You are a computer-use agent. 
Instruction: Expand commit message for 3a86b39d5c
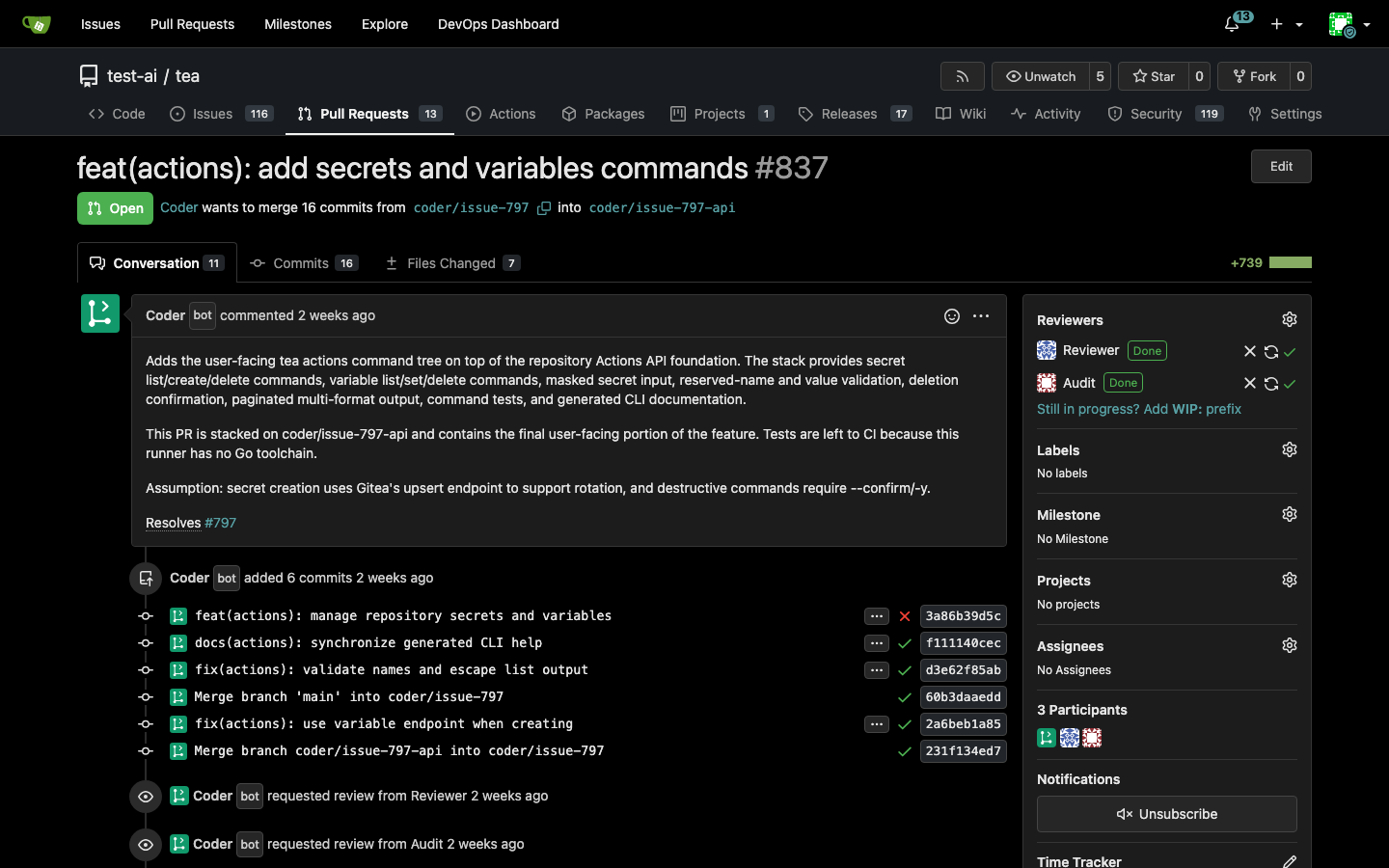click(877, 616)
